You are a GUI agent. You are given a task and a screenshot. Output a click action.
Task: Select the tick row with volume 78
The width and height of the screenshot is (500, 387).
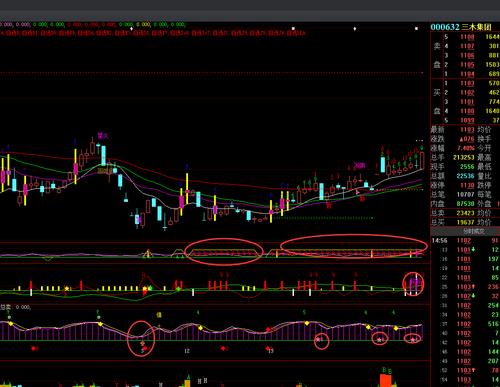point(465,370)
